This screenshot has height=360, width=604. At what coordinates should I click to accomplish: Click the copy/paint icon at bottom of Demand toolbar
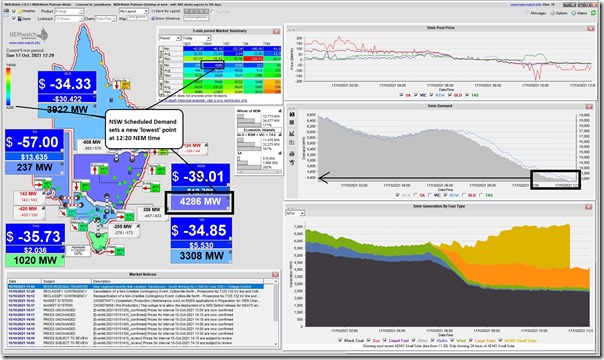pos(292,163)
